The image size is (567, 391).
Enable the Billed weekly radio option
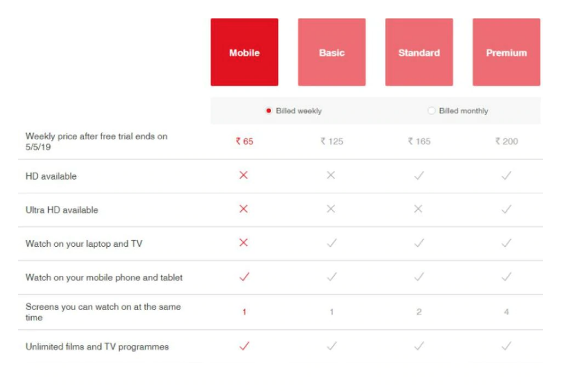point(269,111)
